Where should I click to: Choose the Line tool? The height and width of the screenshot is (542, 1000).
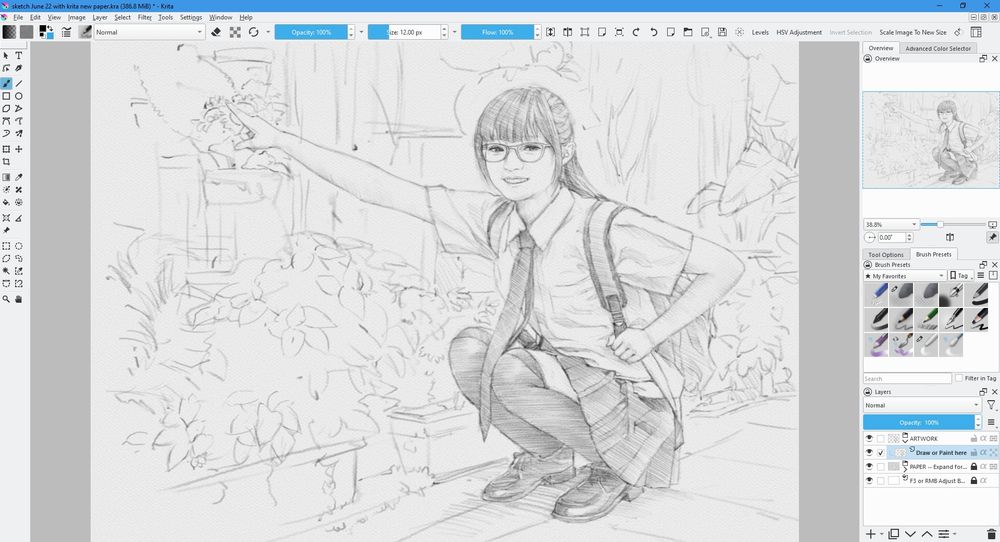tap(18, 83)
